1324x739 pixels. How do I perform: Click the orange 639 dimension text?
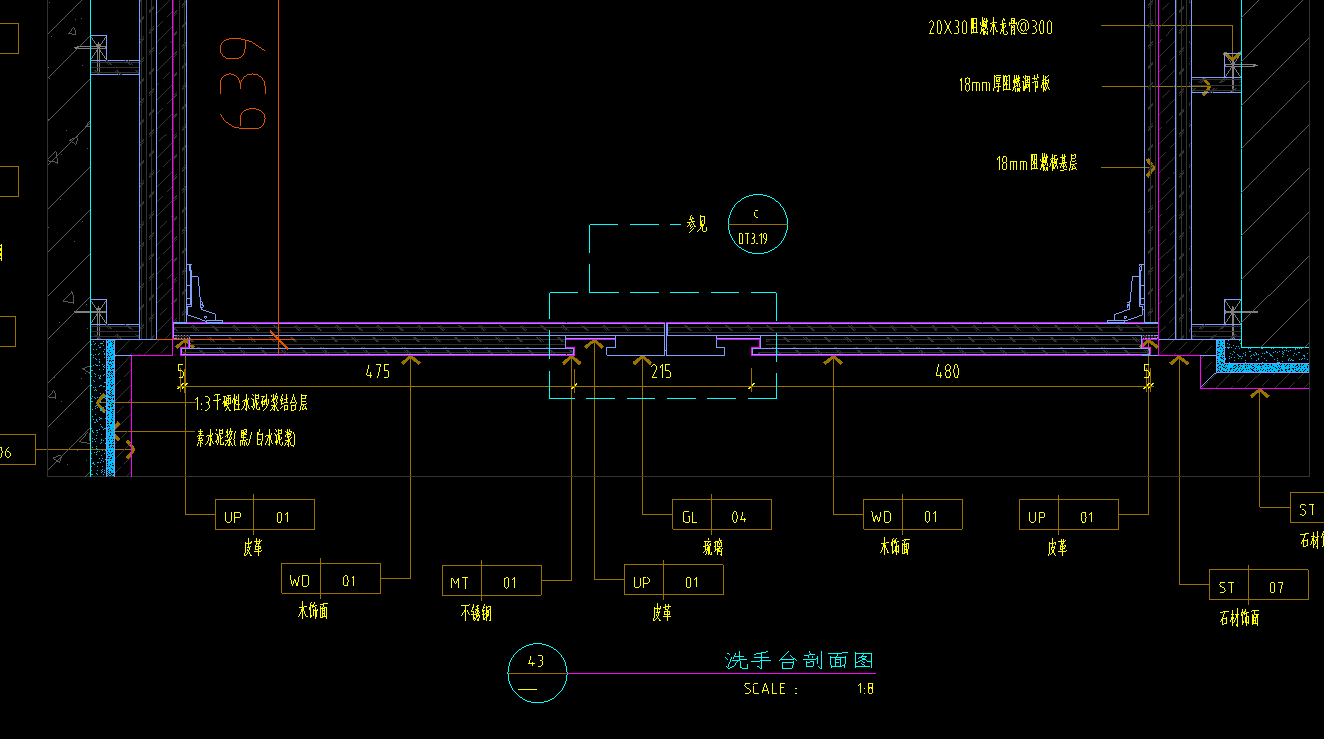(242, 84)
